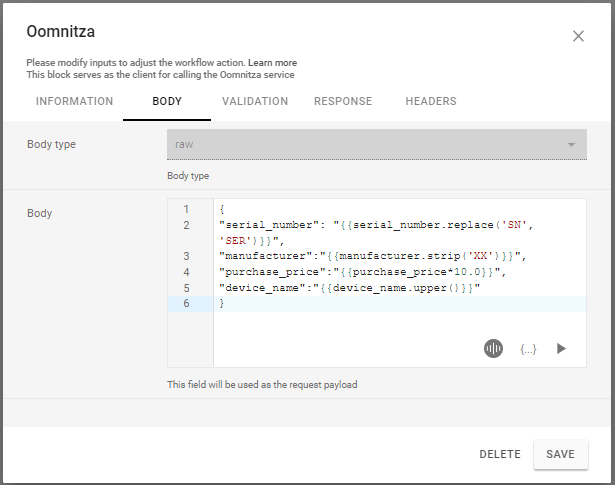Click line number 1 in the gutter
615x485 pixels.
185,209
